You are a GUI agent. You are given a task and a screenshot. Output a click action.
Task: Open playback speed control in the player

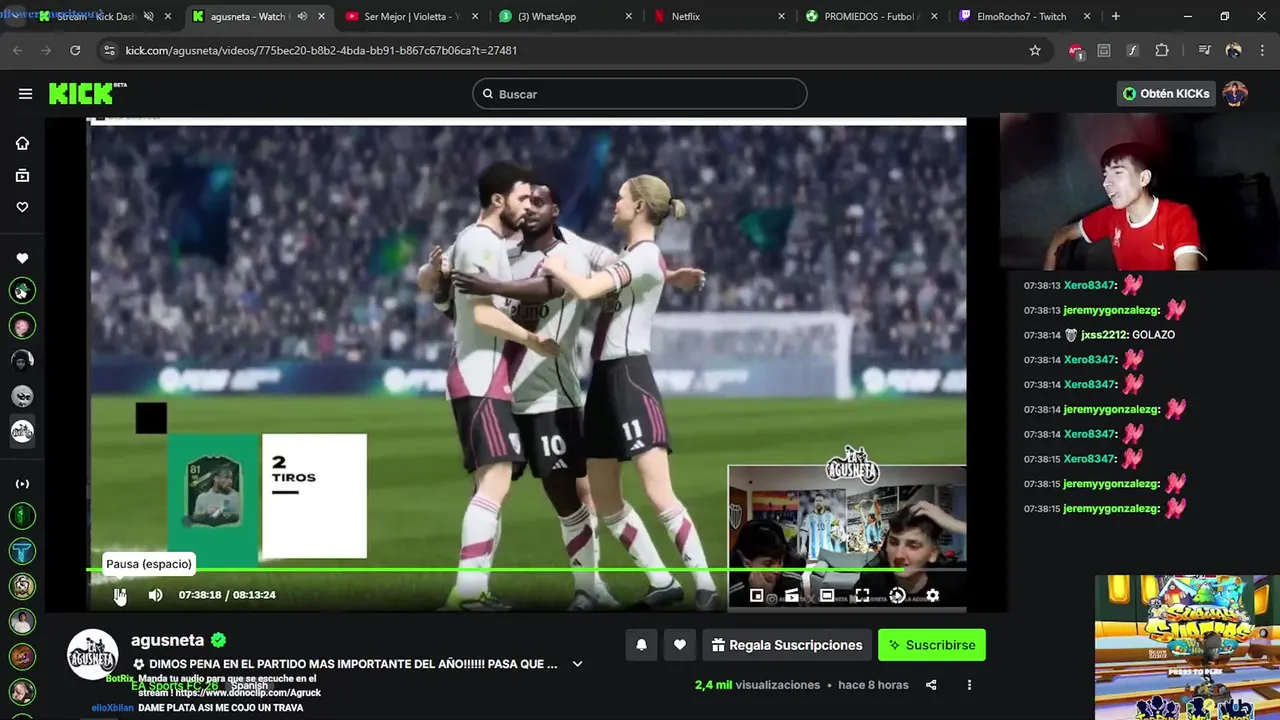897,595
